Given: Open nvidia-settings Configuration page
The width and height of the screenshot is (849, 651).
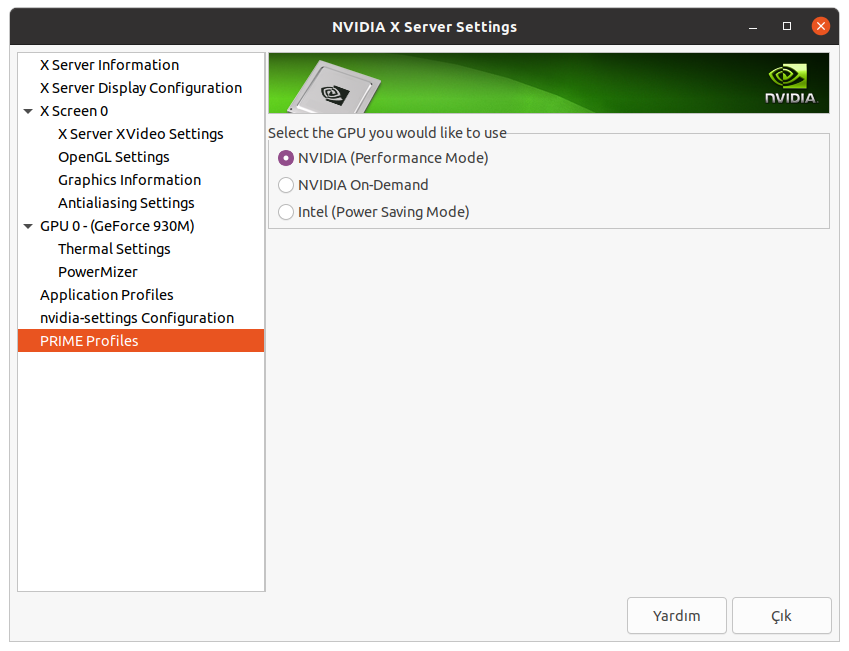Looking at the screenshot, I should pyautogui.click(x=136, y=318).
